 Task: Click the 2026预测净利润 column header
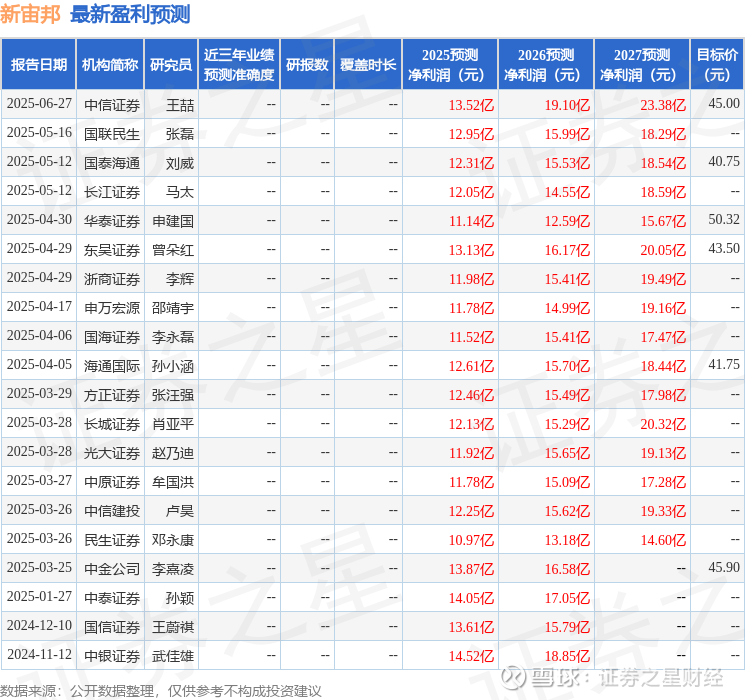[x=546, y=65]
